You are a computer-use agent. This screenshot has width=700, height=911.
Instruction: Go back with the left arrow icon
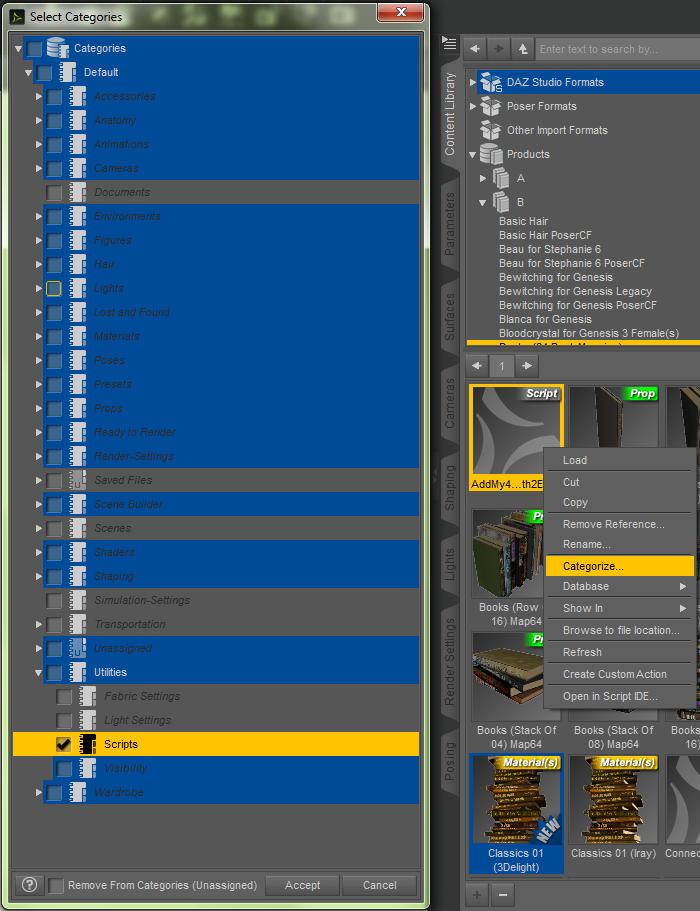[475, 49]
